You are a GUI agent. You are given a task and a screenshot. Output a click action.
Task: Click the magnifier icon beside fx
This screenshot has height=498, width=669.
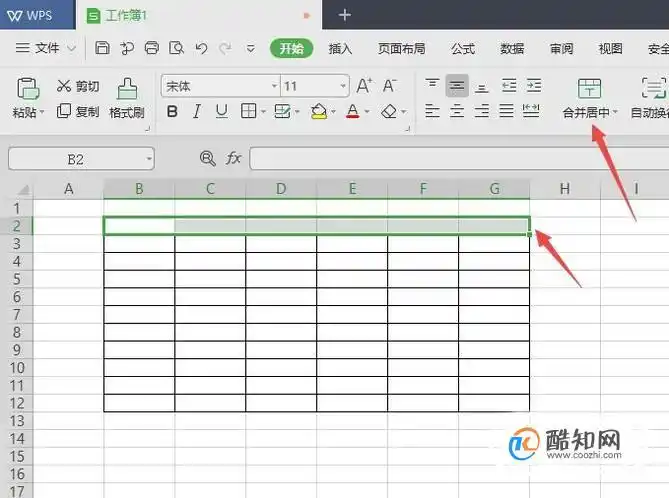(208, 158)
